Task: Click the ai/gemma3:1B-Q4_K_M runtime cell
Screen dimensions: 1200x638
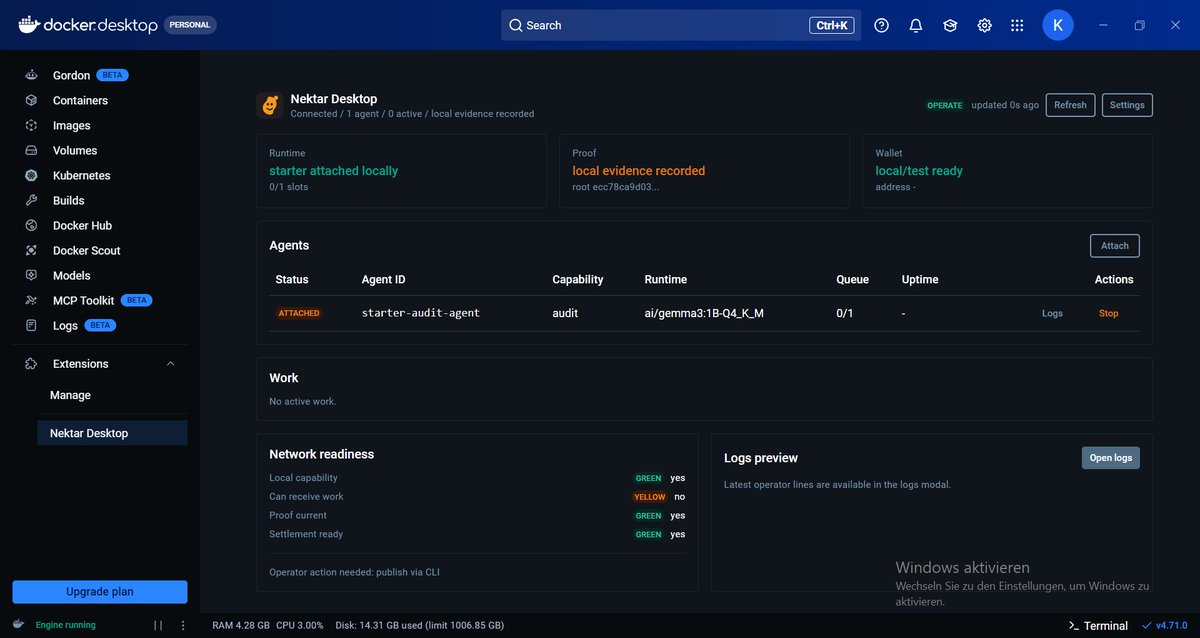Action: pos(704,313)
